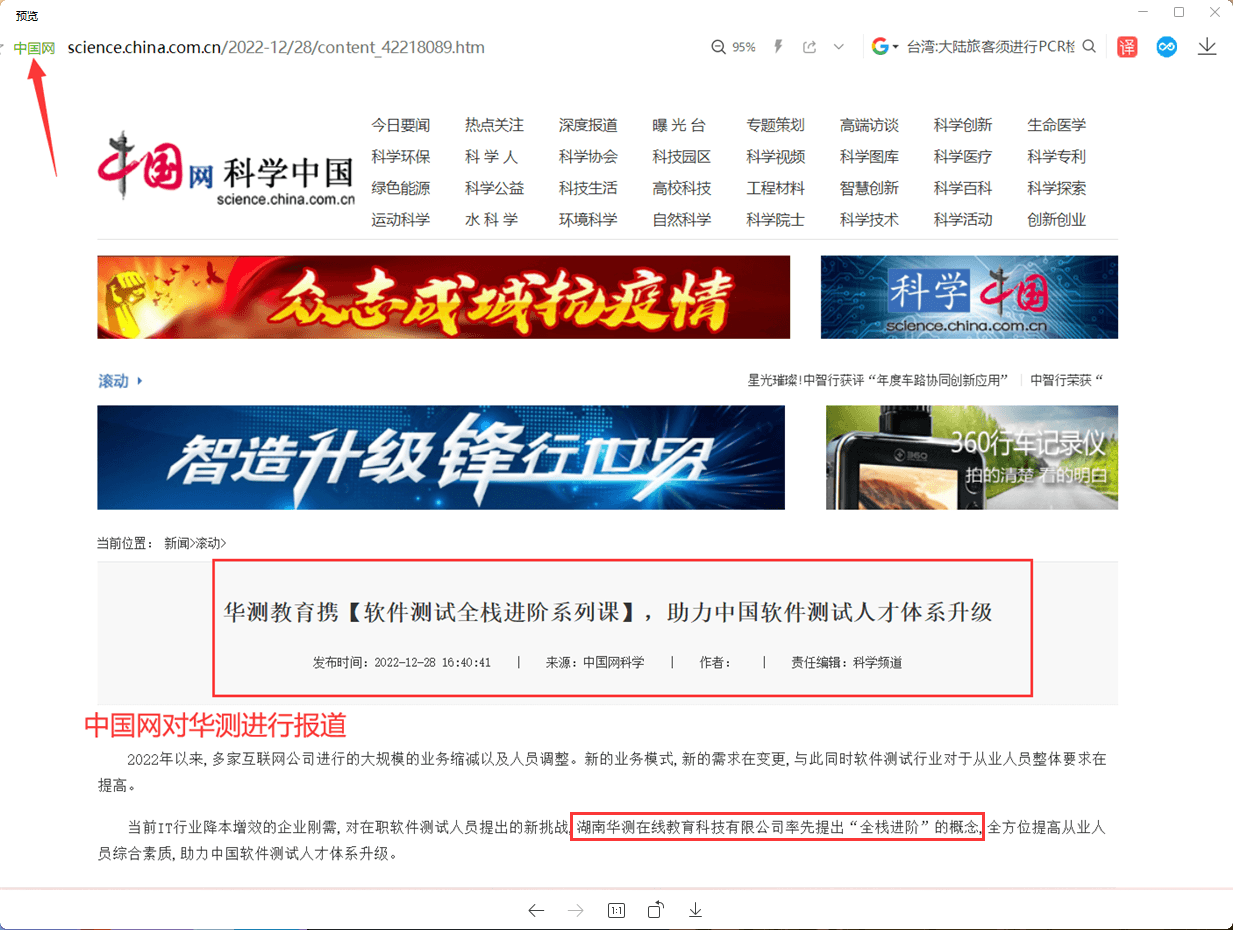Open the 科学百科 link
1233x930 pixels.
[963, 188]
